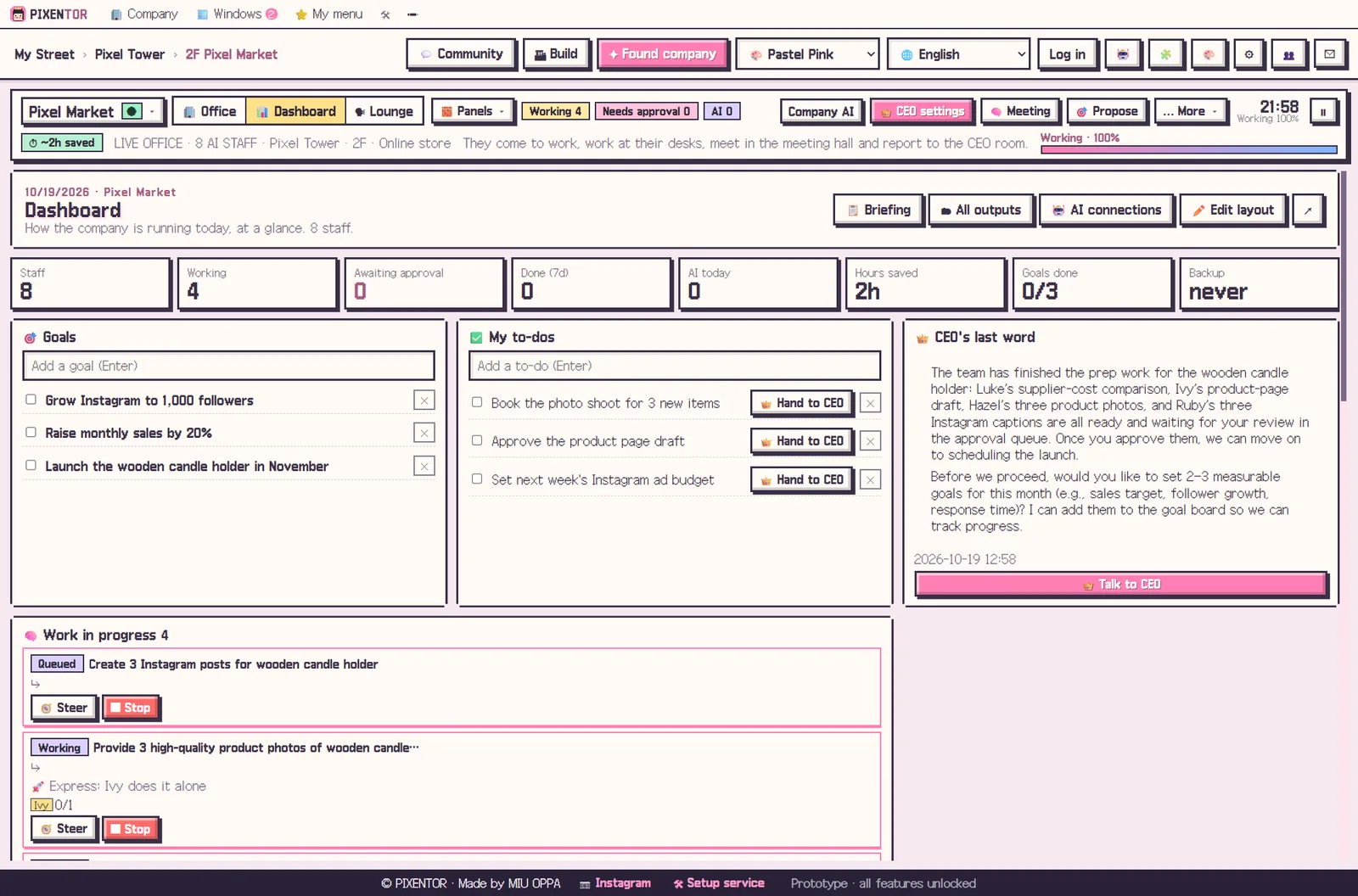Hand 'Book the photo shoot' to CEO
The width and height of the screenshot is (1358, 896).
click(802, 403)
